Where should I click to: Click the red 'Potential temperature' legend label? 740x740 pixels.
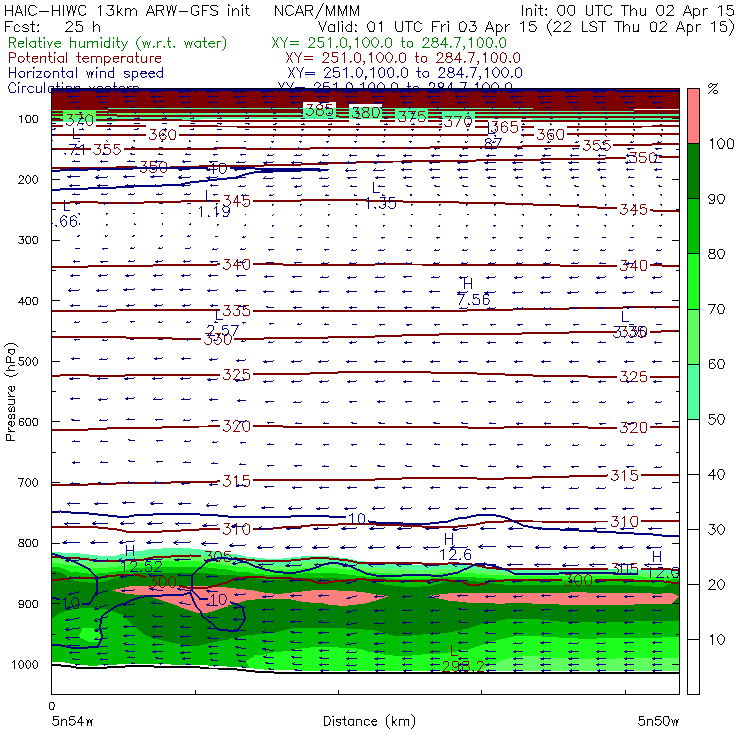pyautogui.click(x=85, y=58)
